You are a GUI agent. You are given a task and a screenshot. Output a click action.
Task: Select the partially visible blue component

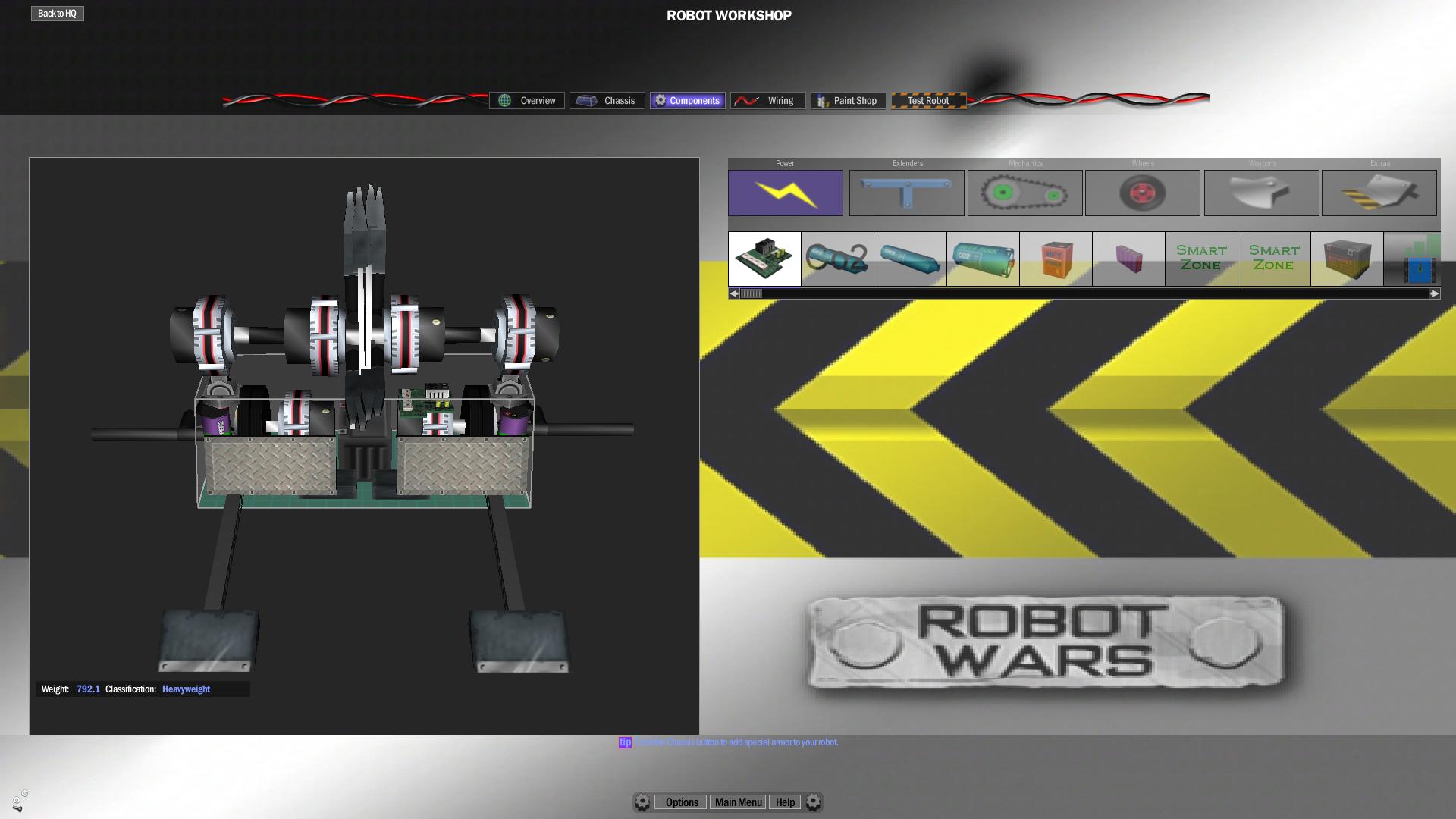pyautogui.click(x=1412, y=259)
